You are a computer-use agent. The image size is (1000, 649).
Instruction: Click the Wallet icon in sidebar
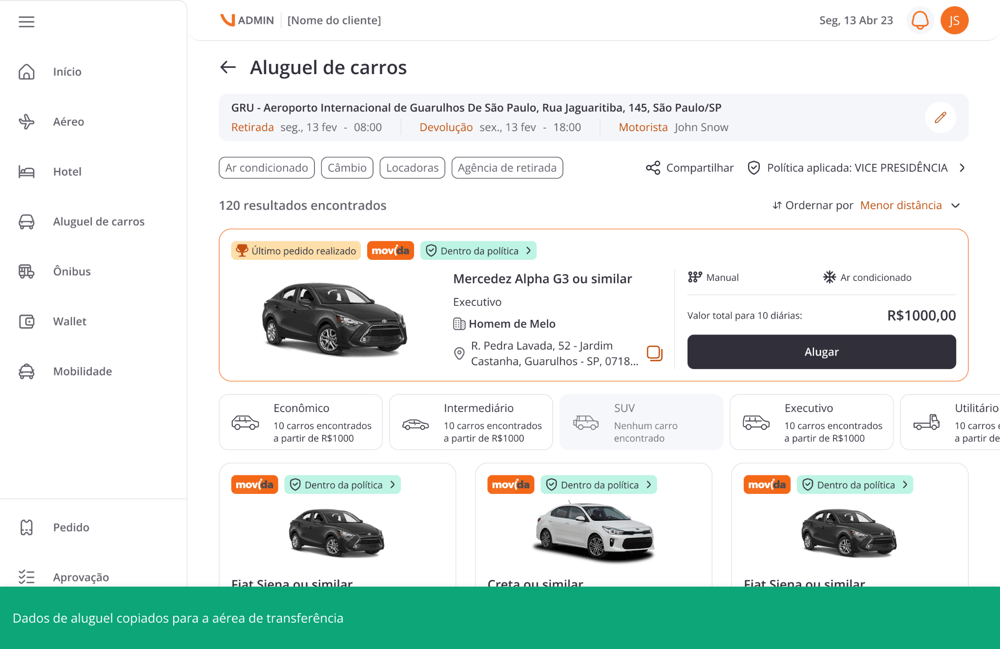[26, 321]
